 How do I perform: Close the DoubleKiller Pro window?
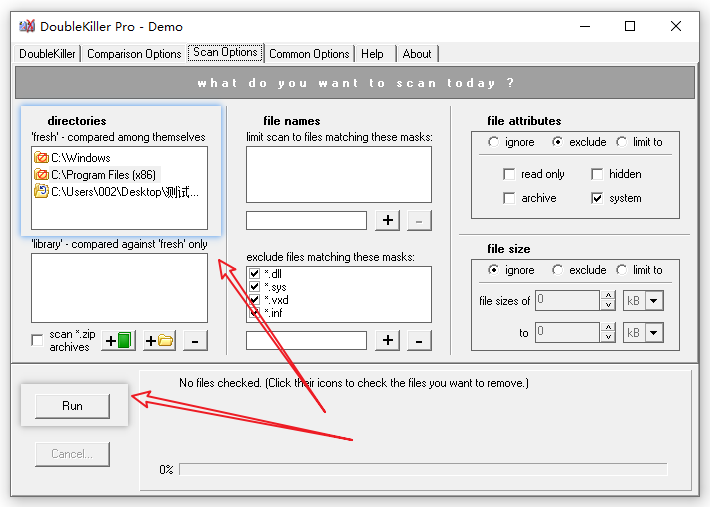click(676, 26)
